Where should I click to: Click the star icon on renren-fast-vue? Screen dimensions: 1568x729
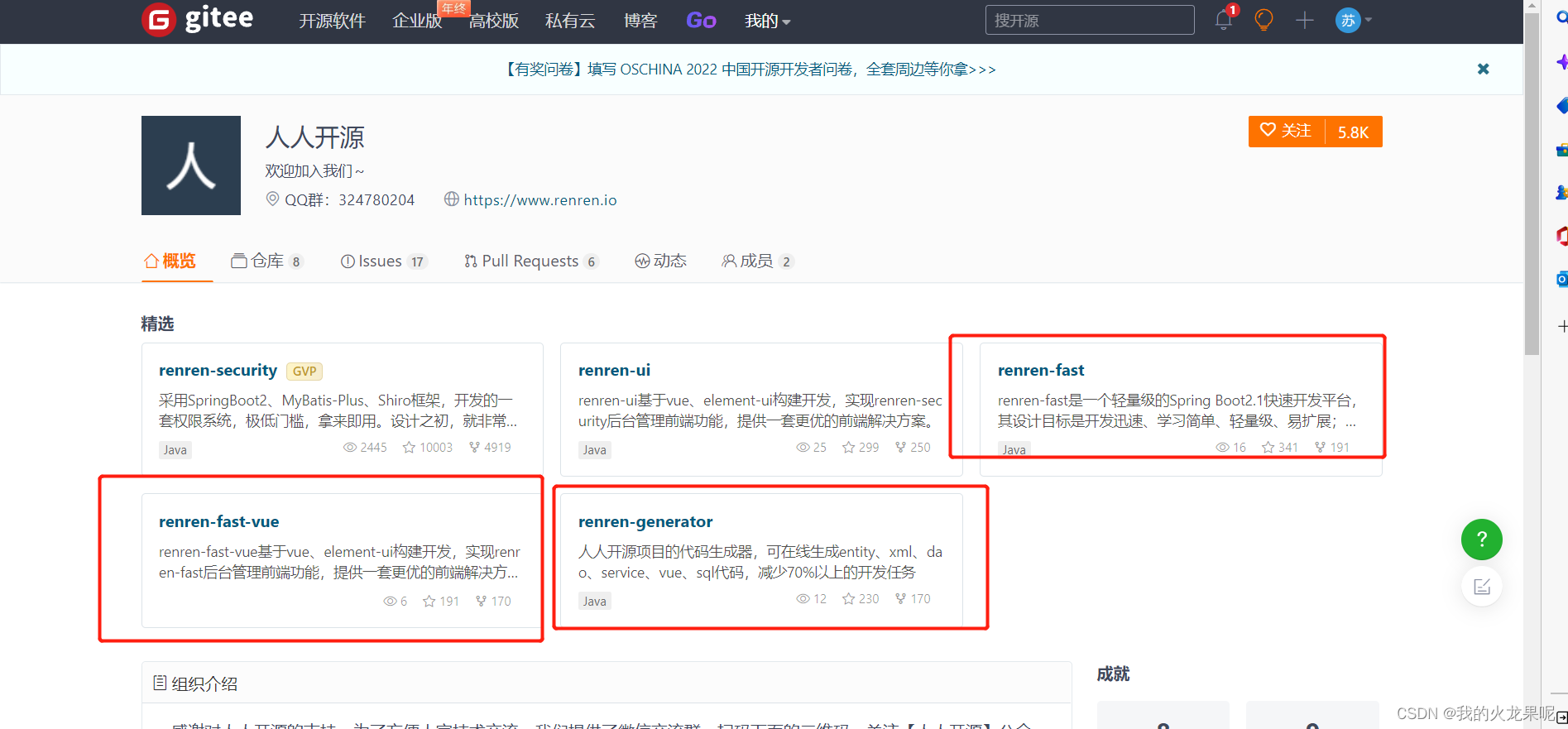coord(429,601)
